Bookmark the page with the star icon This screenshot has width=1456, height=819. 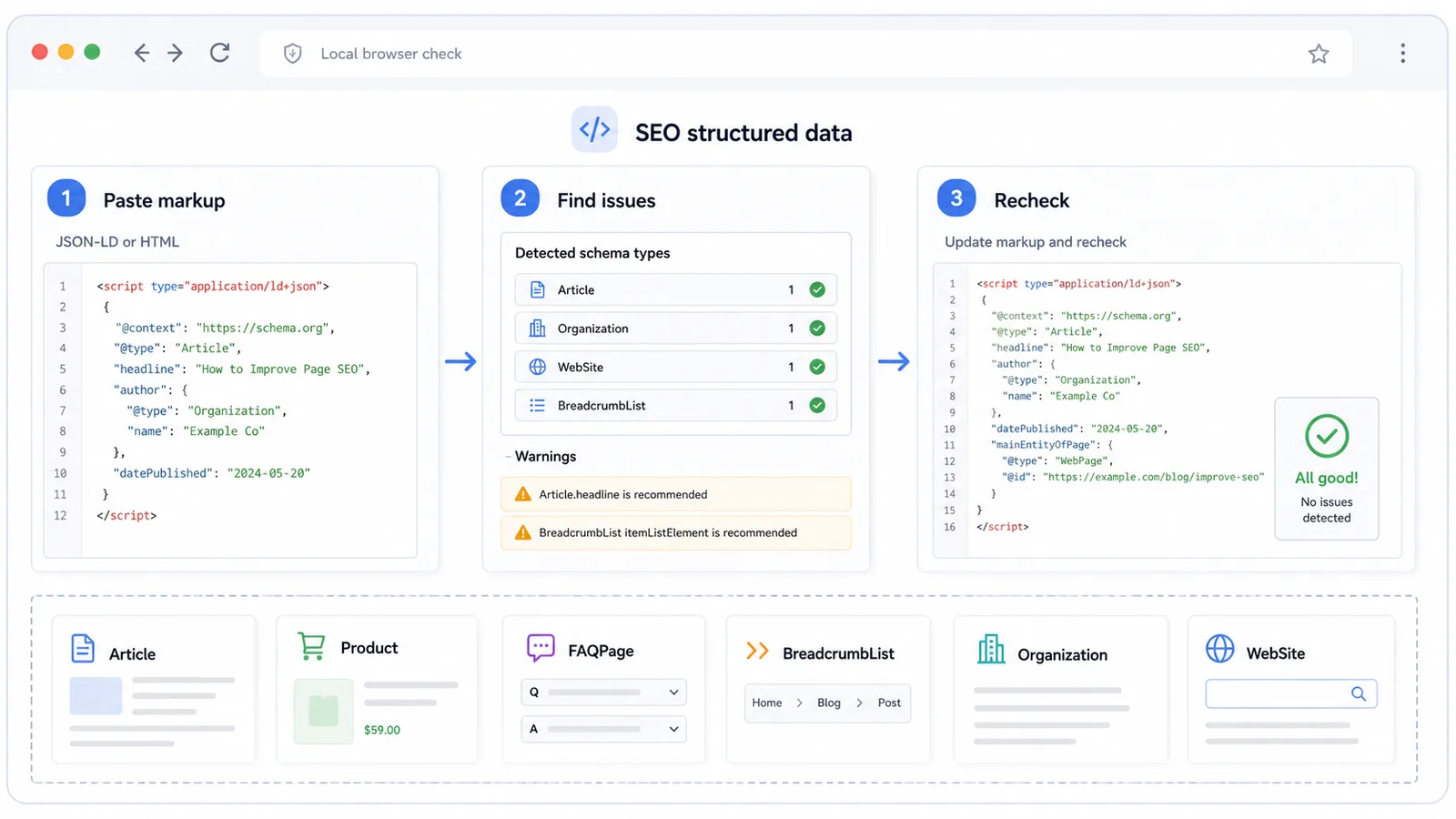1319,54
